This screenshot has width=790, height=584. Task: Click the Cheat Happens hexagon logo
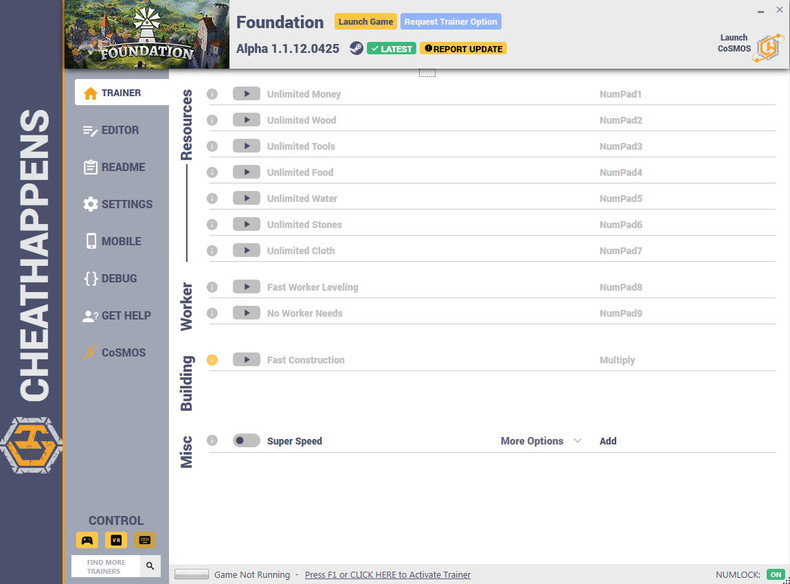[31, 445]
